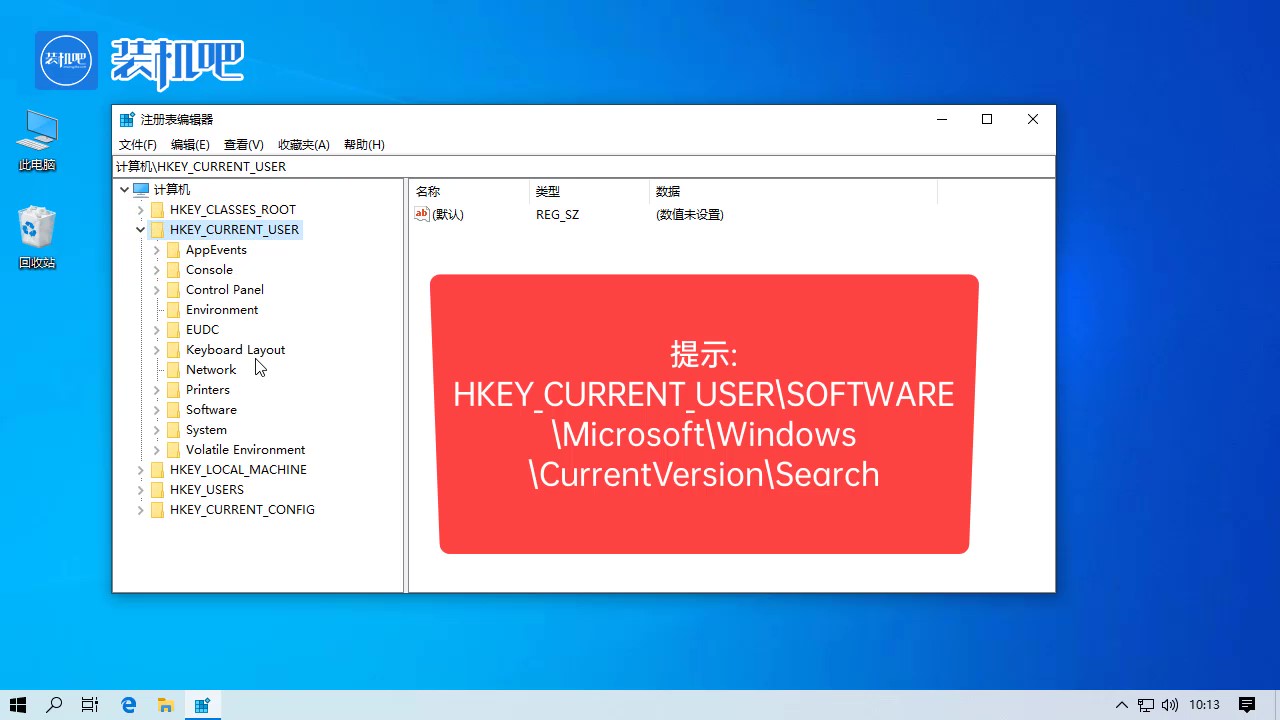Open the 编辑(E) menu

(190, 144)
